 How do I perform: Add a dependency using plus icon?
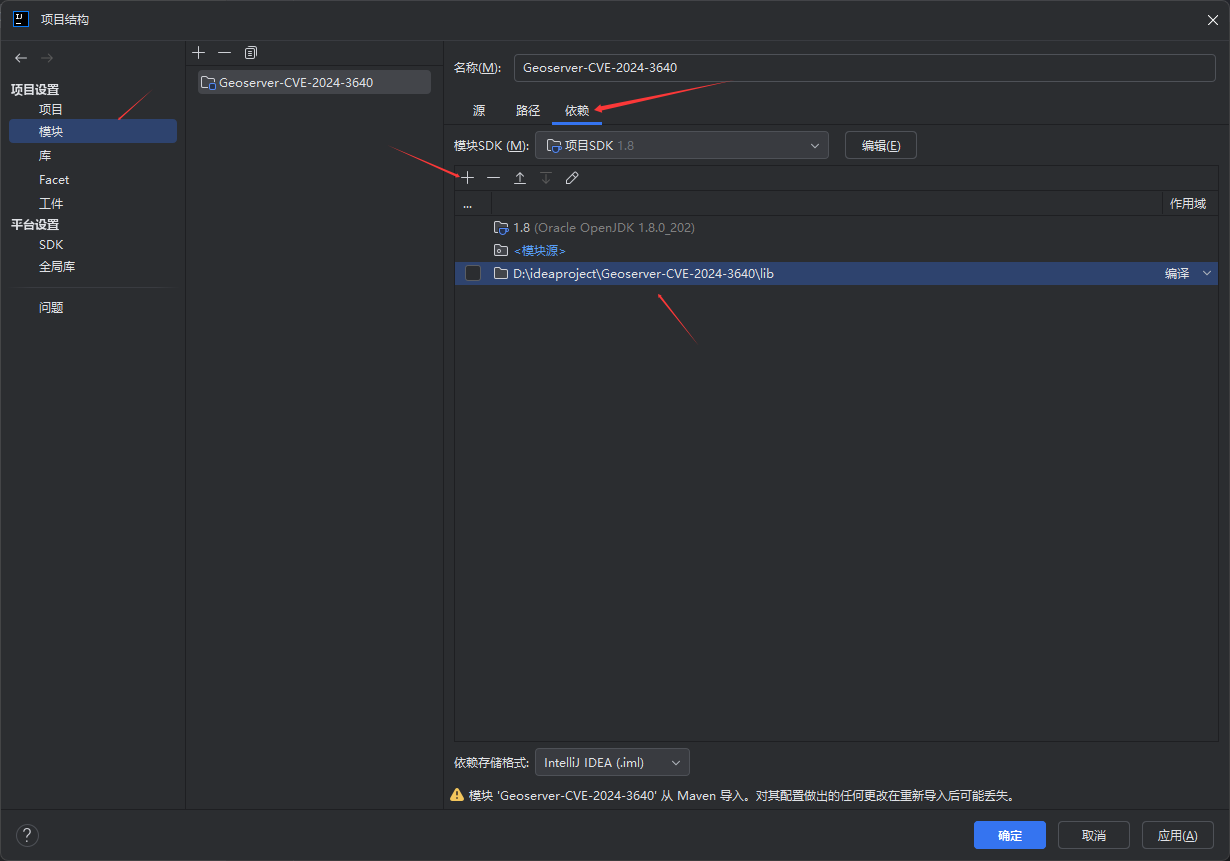(x=467, y=178)
